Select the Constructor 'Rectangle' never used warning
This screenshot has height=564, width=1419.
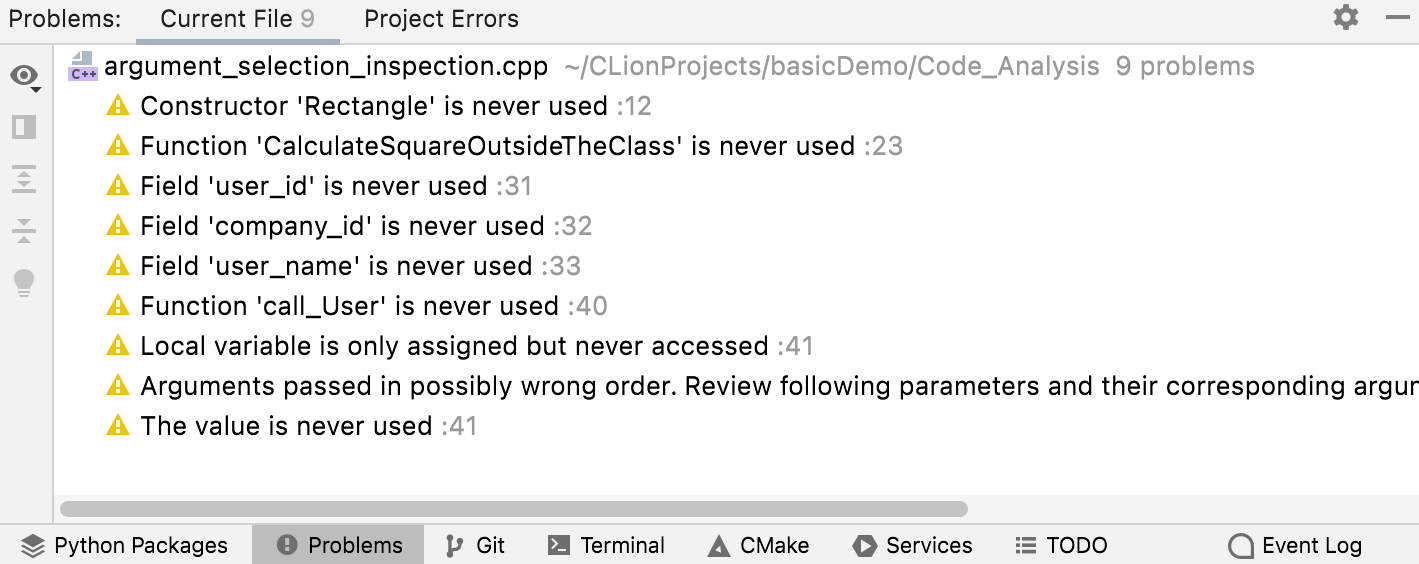pyautogui.click(x=374, y=106)
